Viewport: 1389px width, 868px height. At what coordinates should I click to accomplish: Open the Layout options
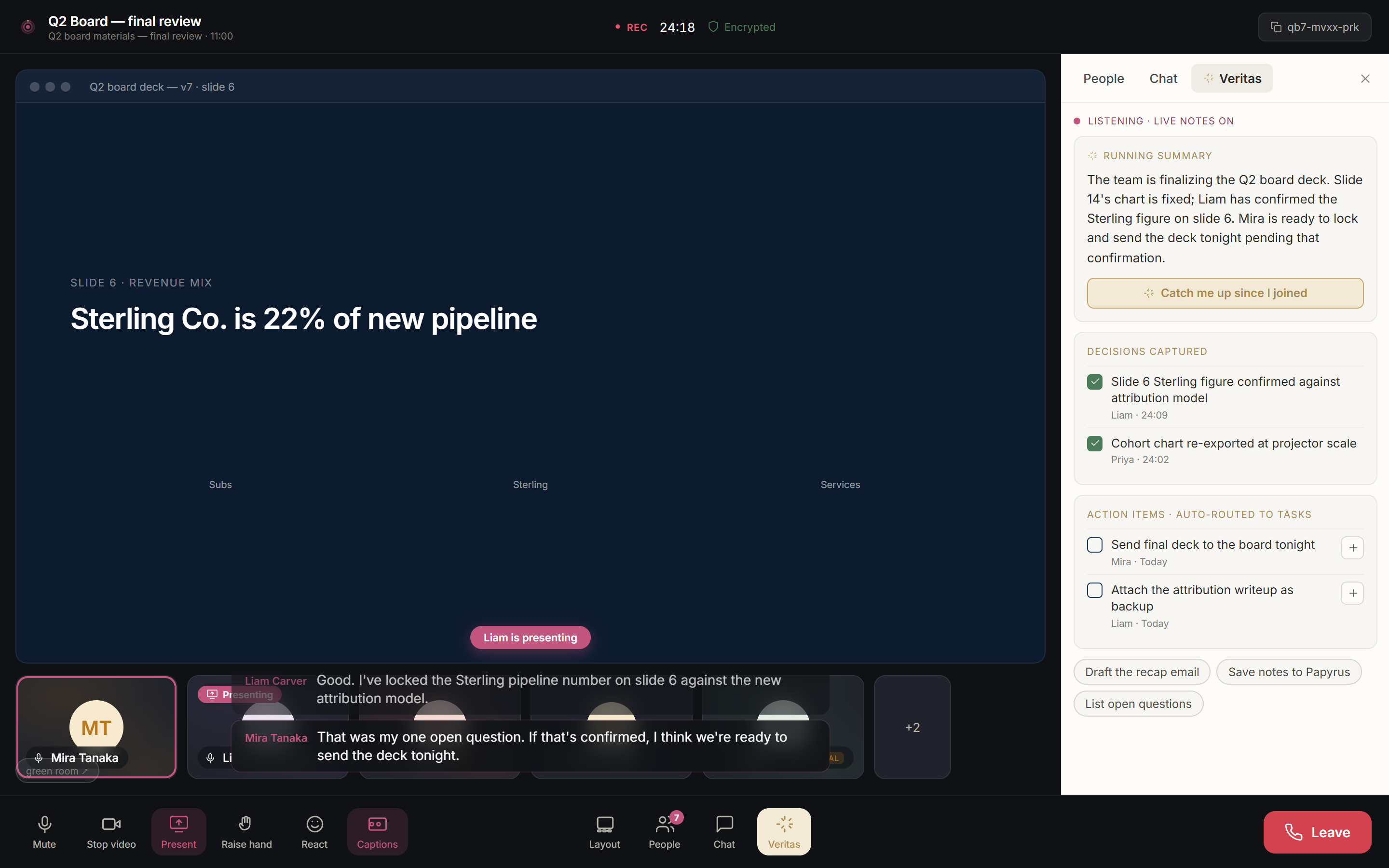click(x=604, y=831)
